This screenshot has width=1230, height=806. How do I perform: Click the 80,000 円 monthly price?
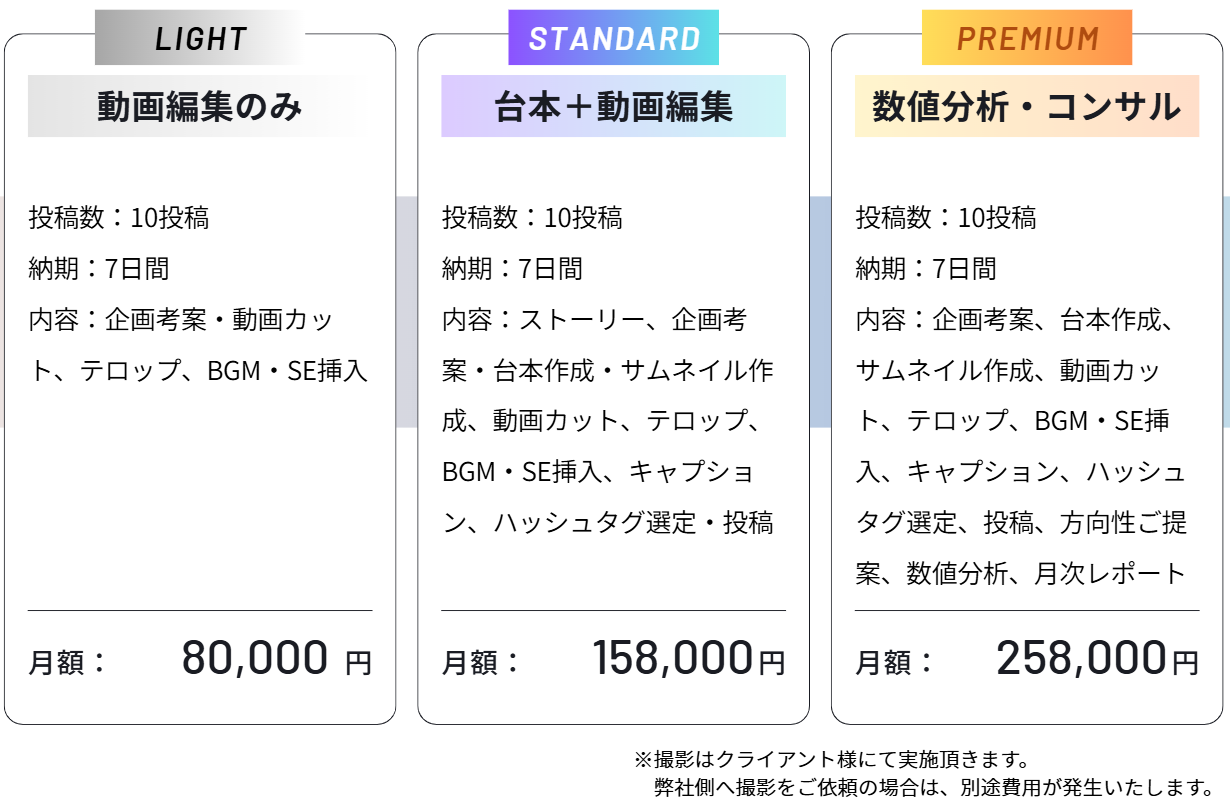pos(276,658)
